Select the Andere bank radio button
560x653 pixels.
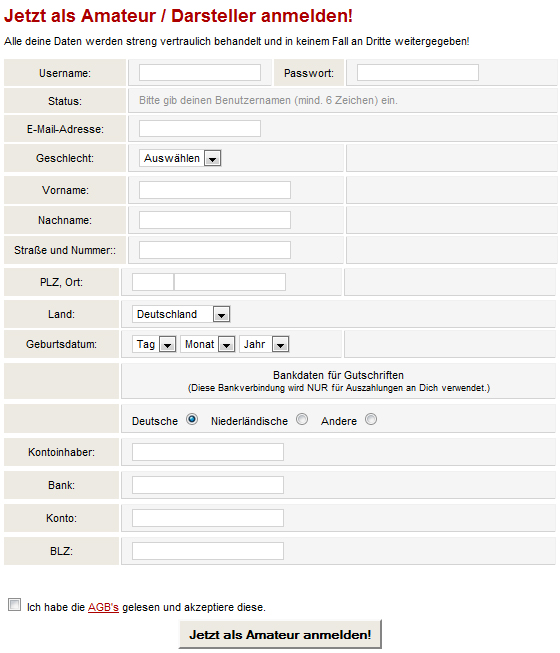click(x=371, y=419)
